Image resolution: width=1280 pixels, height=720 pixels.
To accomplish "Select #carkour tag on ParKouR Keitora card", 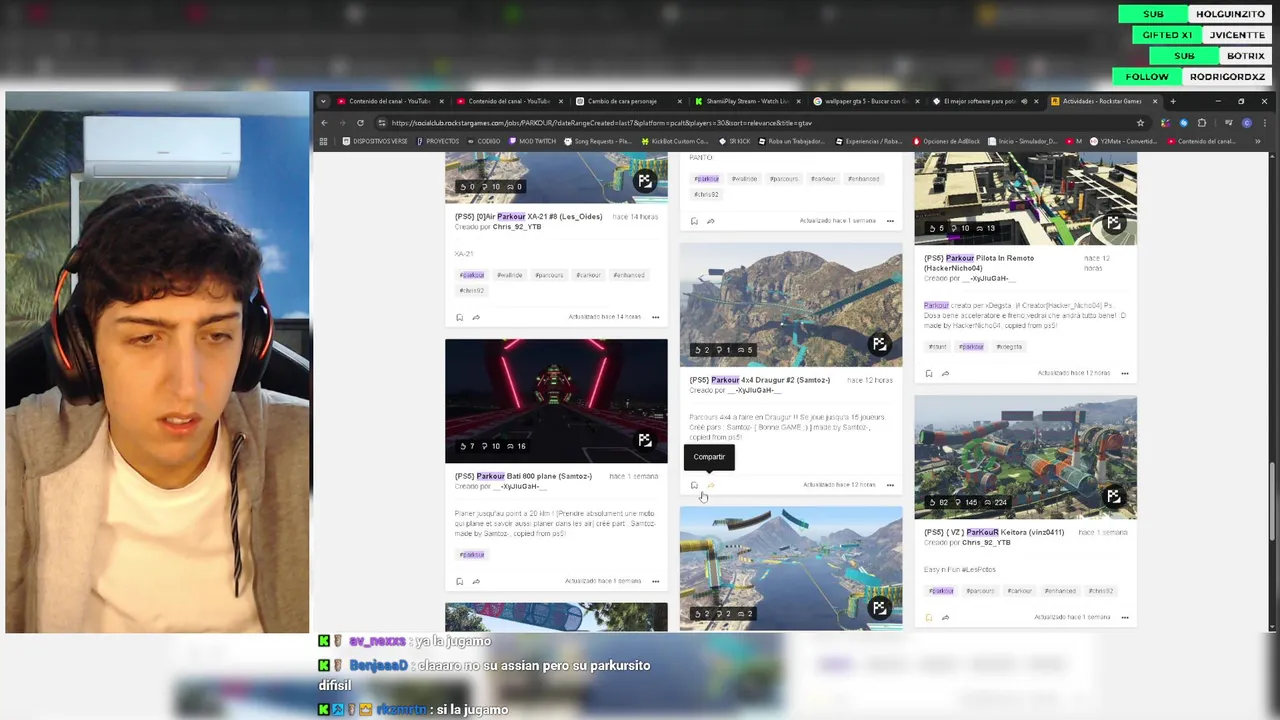I will 1020,591.
